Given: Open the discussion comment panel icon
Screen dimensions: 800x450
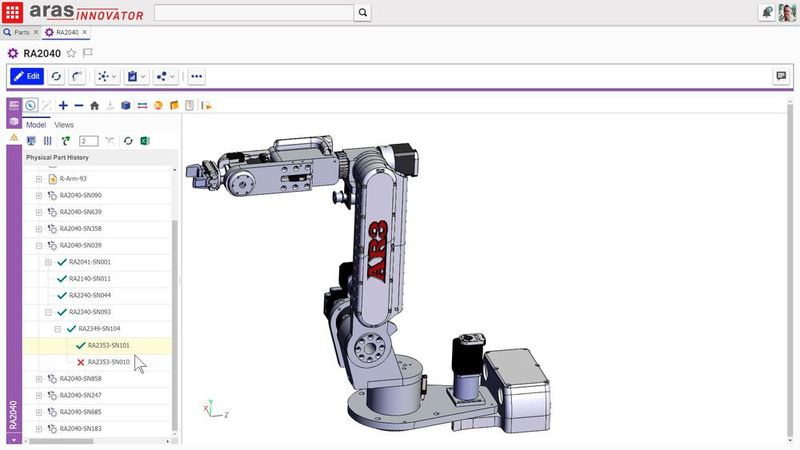Looking at the screenshot, I should (781, 76).
